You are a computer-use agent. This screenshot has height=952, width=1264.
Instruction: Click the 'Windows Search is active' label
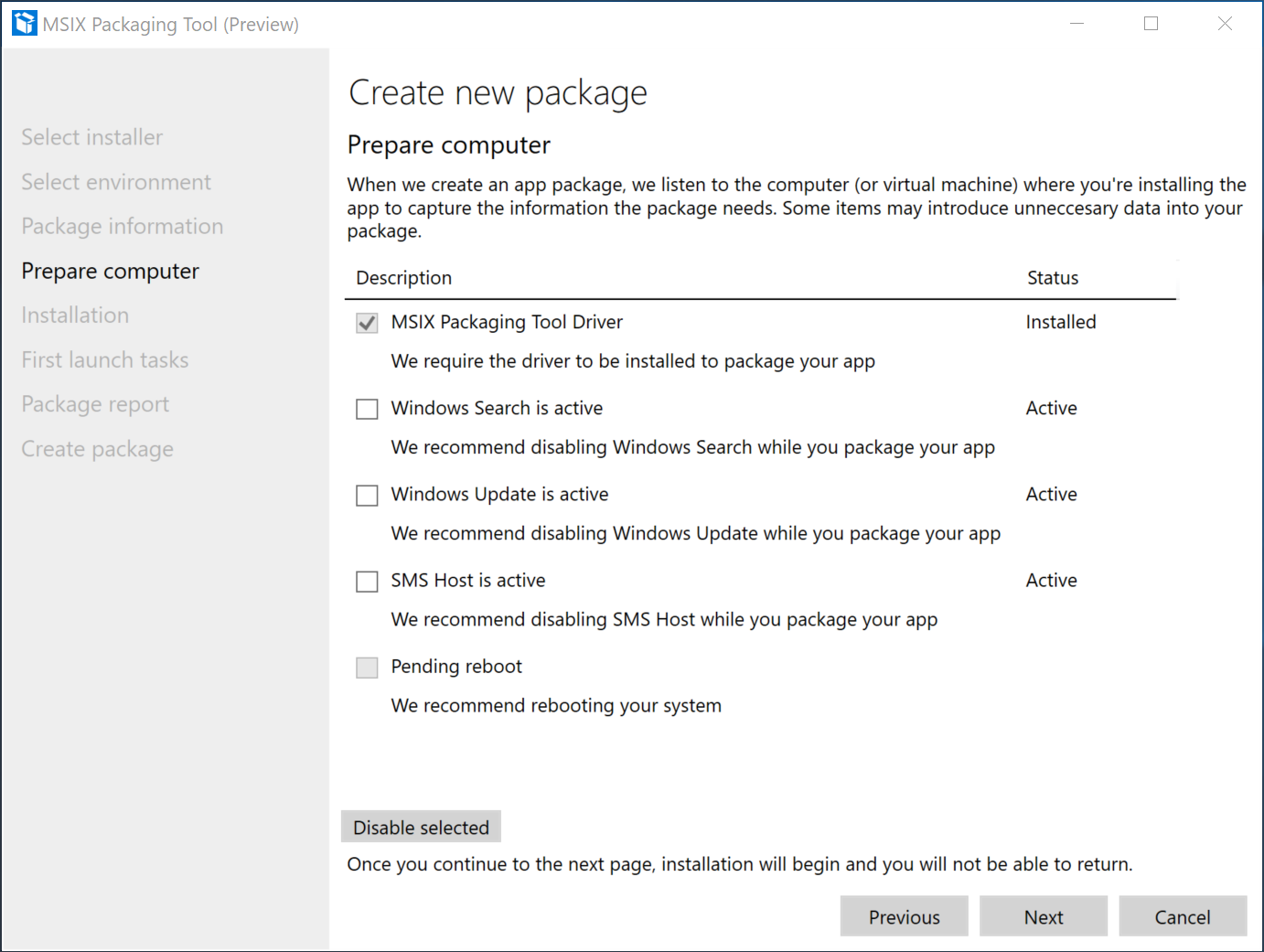497,408
